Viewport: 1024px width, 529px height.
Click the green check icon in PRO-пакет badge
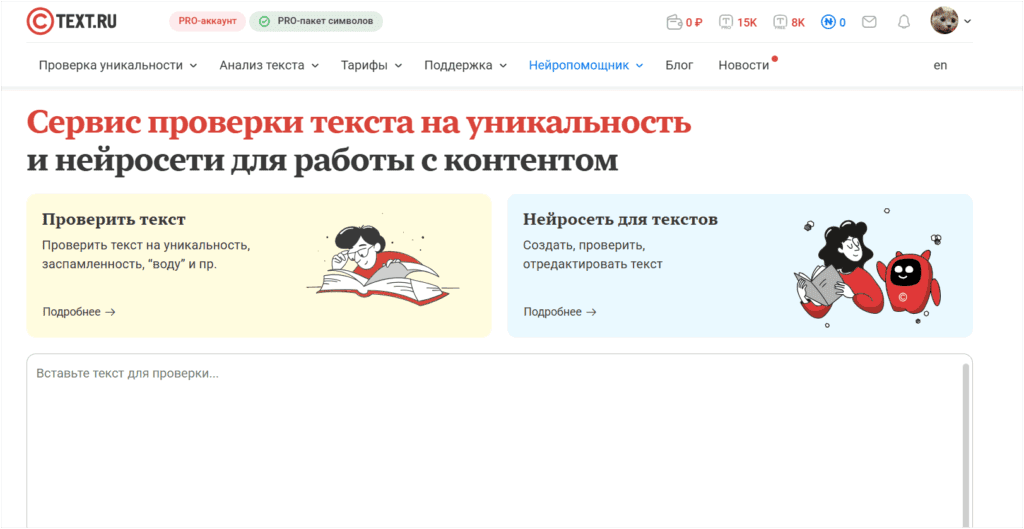pyautogui.click(x=264, y=21)
